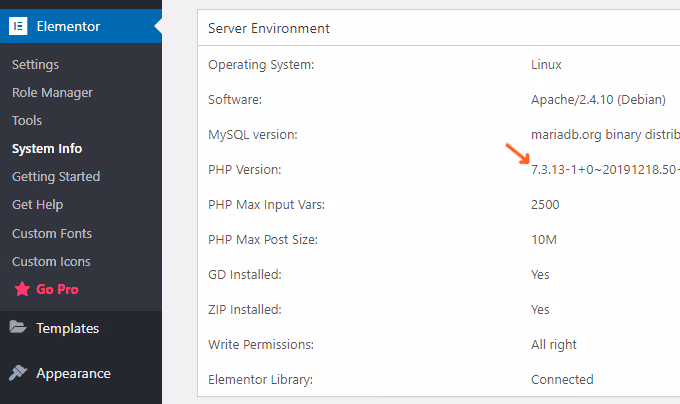The width and height of the screenshot is (680, 404).
Task: Click the Yes value for GD Installed
Action: [540, 274]
